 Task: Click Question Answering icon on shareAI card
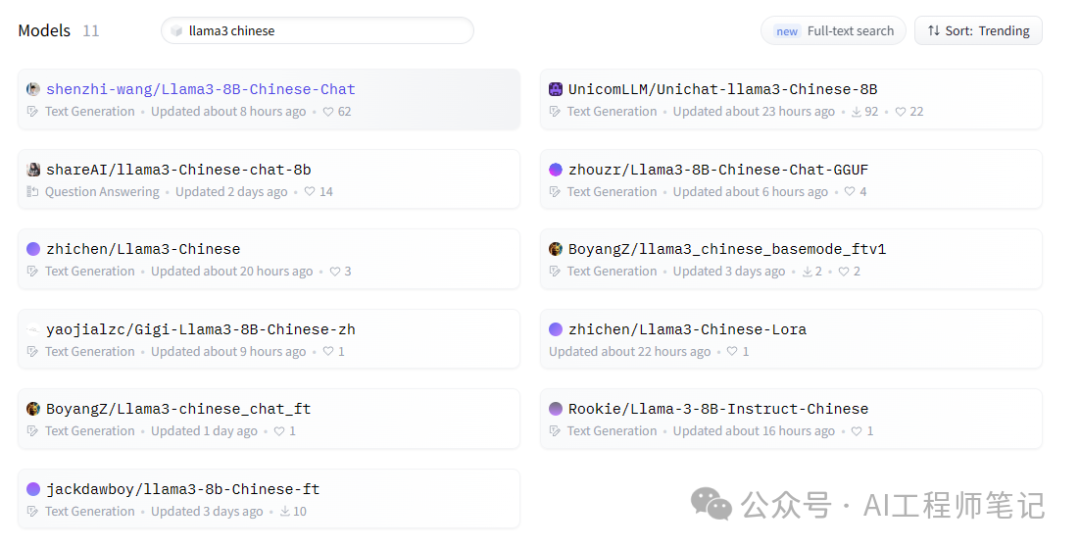point(33,192)
